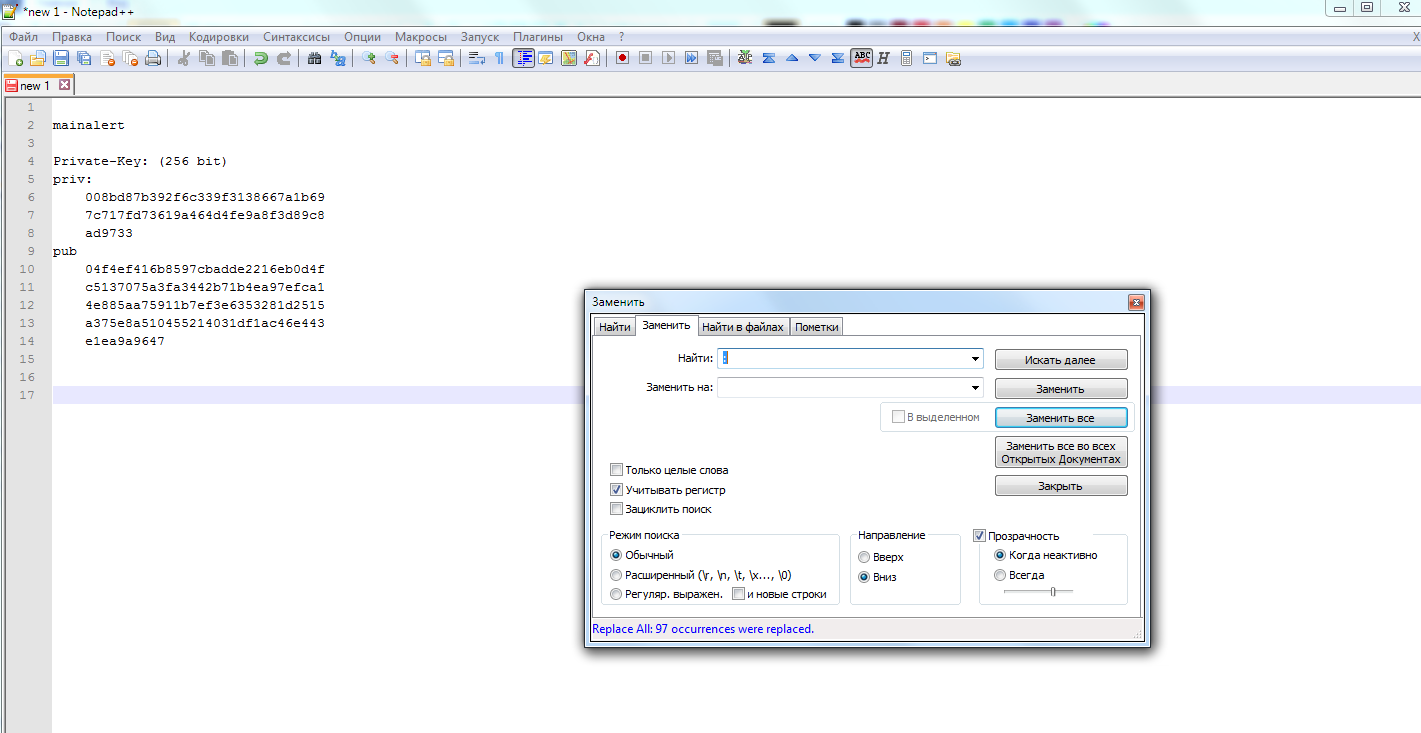Toggle the ABC spell-check icon
Screen dimensions: 1421x733
pyautogui.click(x=861, y=58)
